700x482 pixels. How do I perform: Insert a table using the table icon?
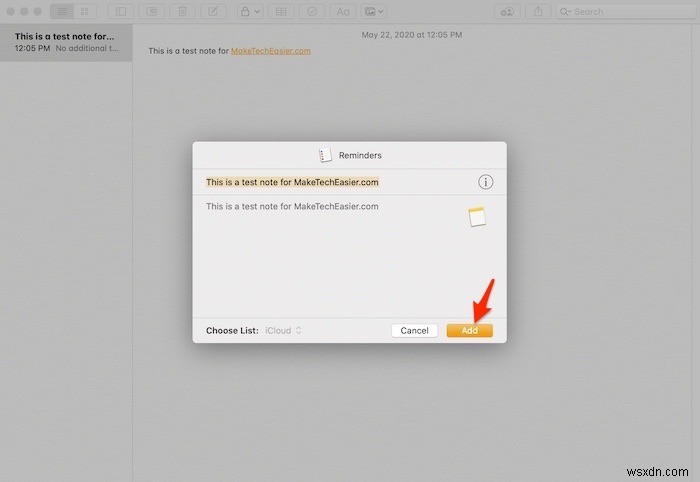[281, 12]
